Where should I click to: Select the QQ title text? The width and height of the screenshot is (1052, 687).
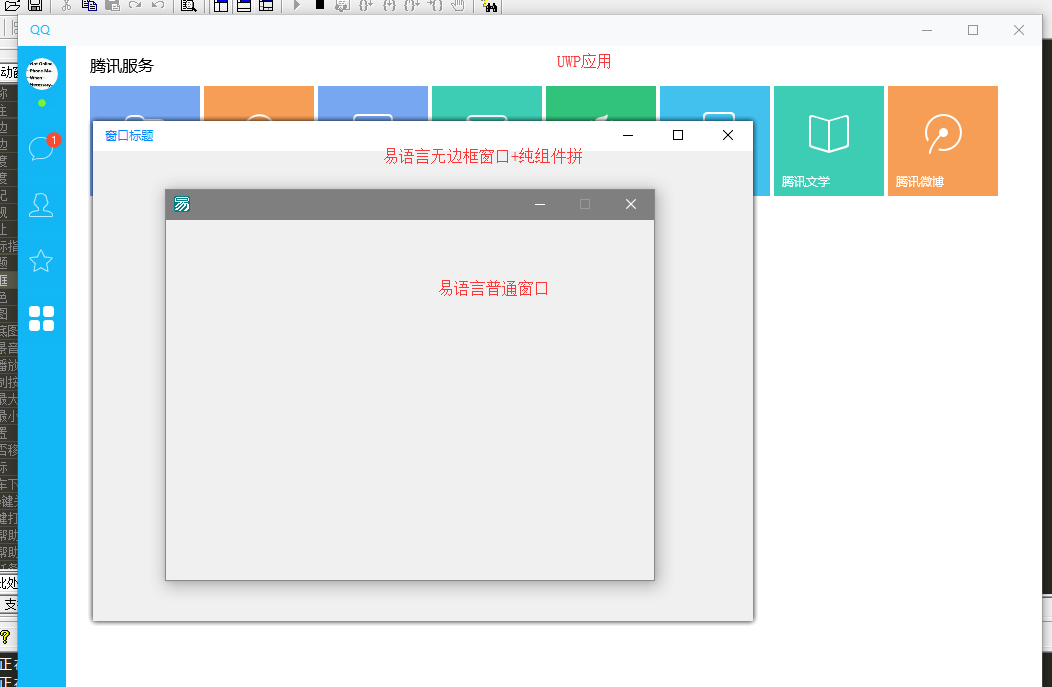point(40,30)
